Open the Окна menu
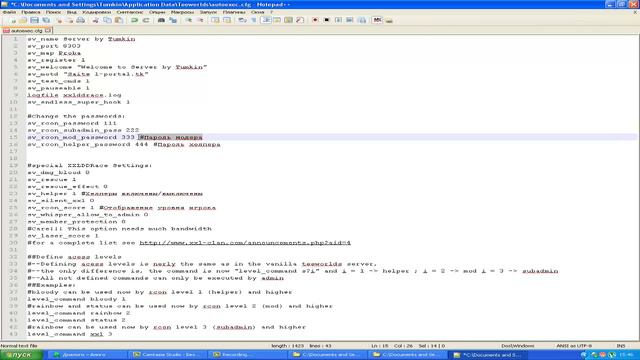 pyautogui.click(x=258, y=12)
